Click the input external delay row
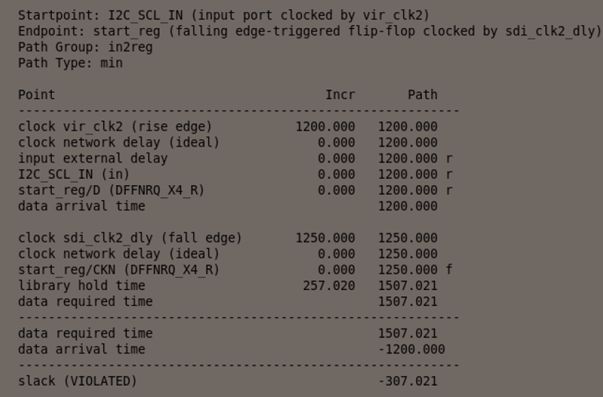Viewport: 603px width, 397px height. (x=235, y=158)
